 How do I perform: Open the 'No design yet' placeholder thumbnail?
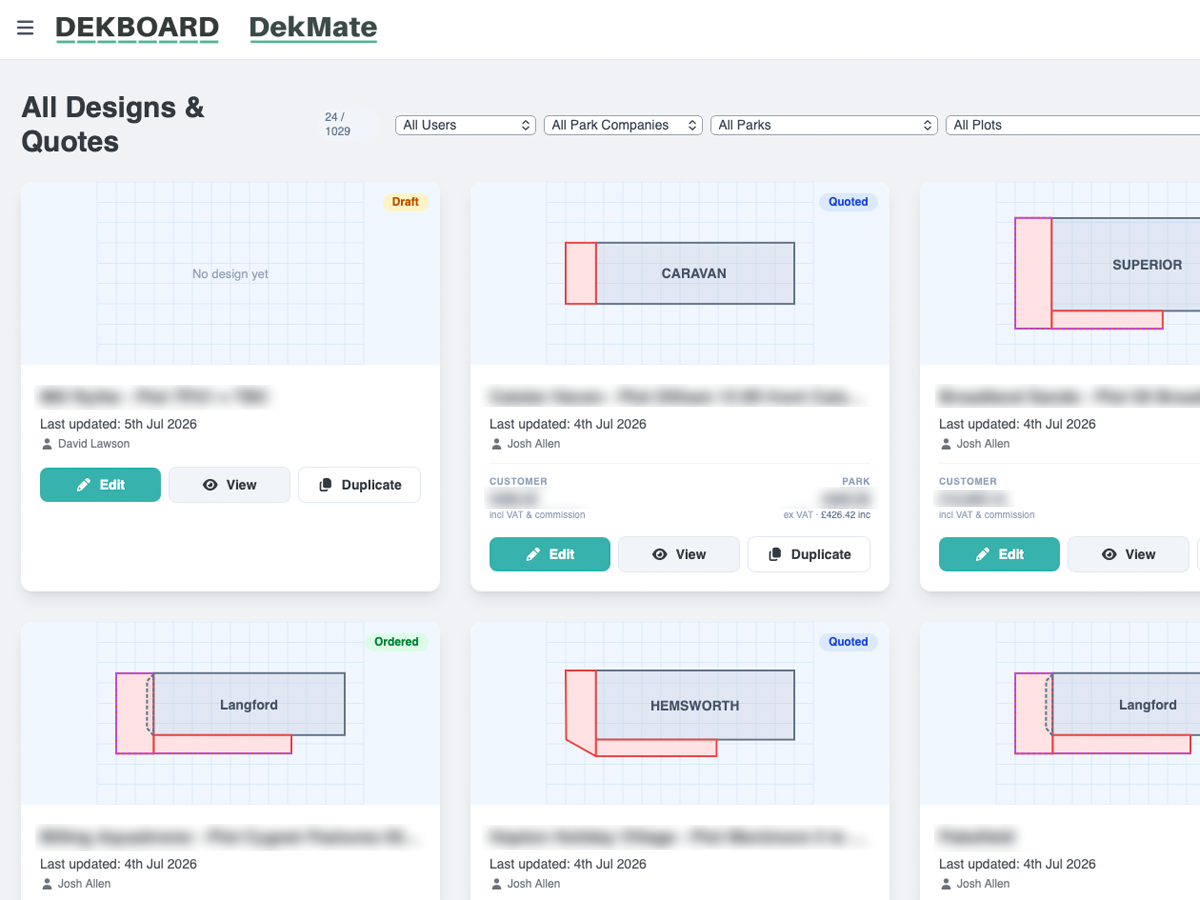coord(230,273)
